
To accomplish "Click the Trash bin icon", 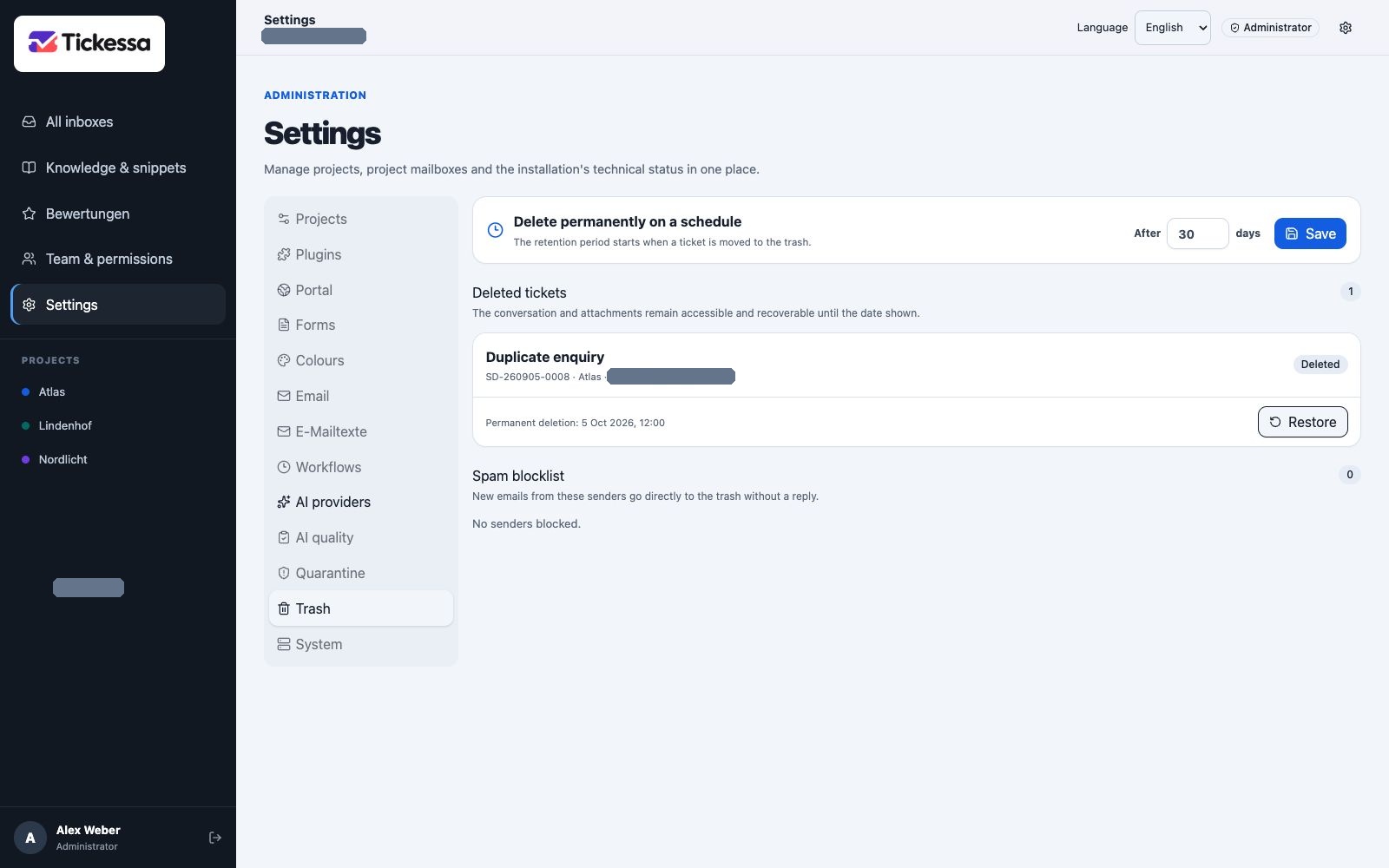I will [284, 608].
